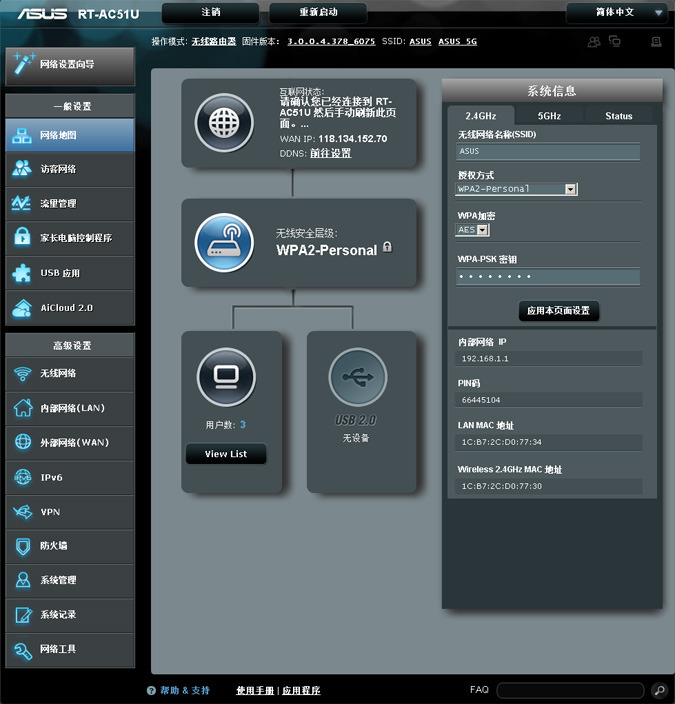Open the WPA2-Personal authentication dropdown
This screenshot has height=704, width=675.
point(516,189)
